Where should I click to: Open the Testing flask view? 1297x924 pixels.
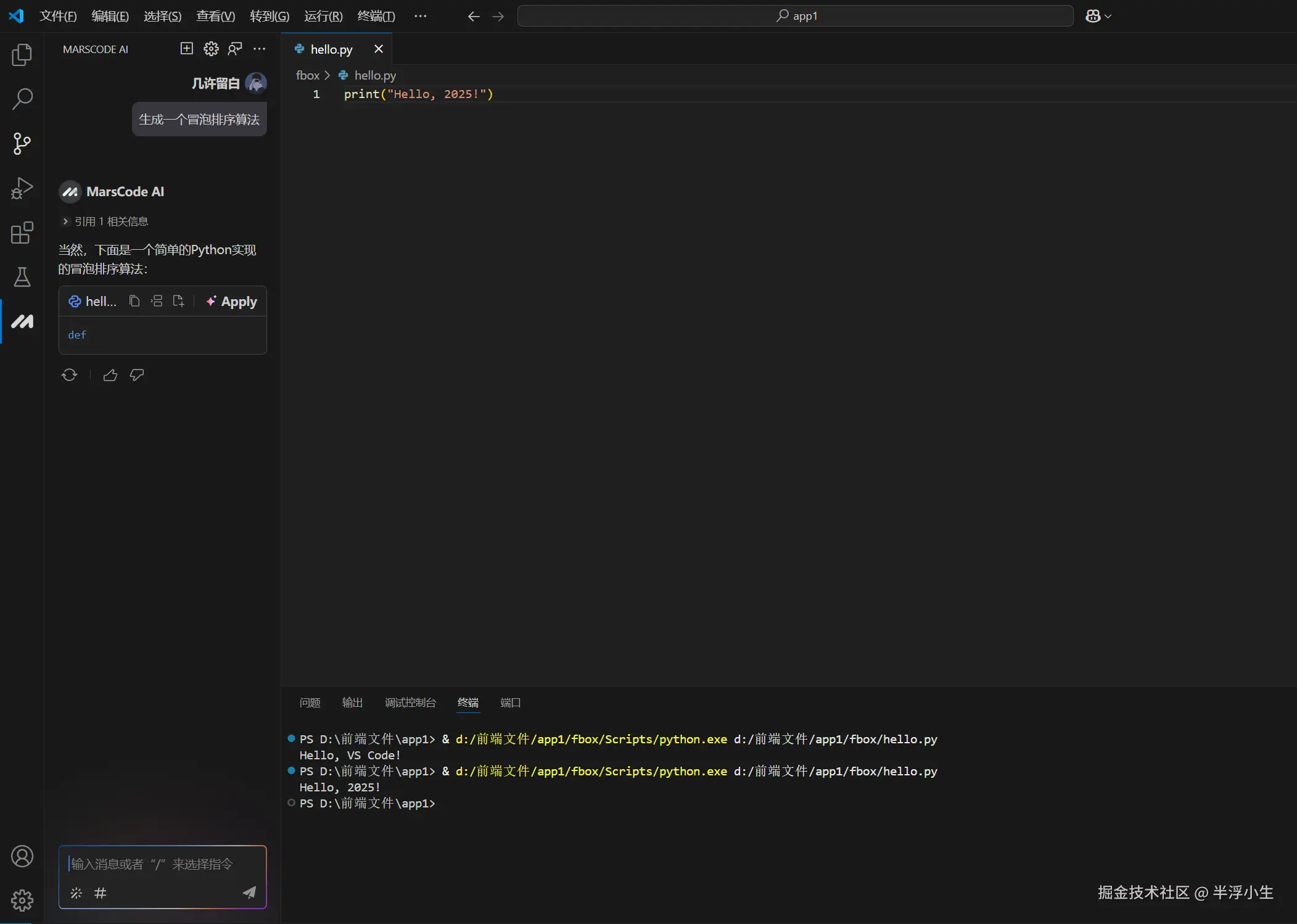[x=22, y=277]
